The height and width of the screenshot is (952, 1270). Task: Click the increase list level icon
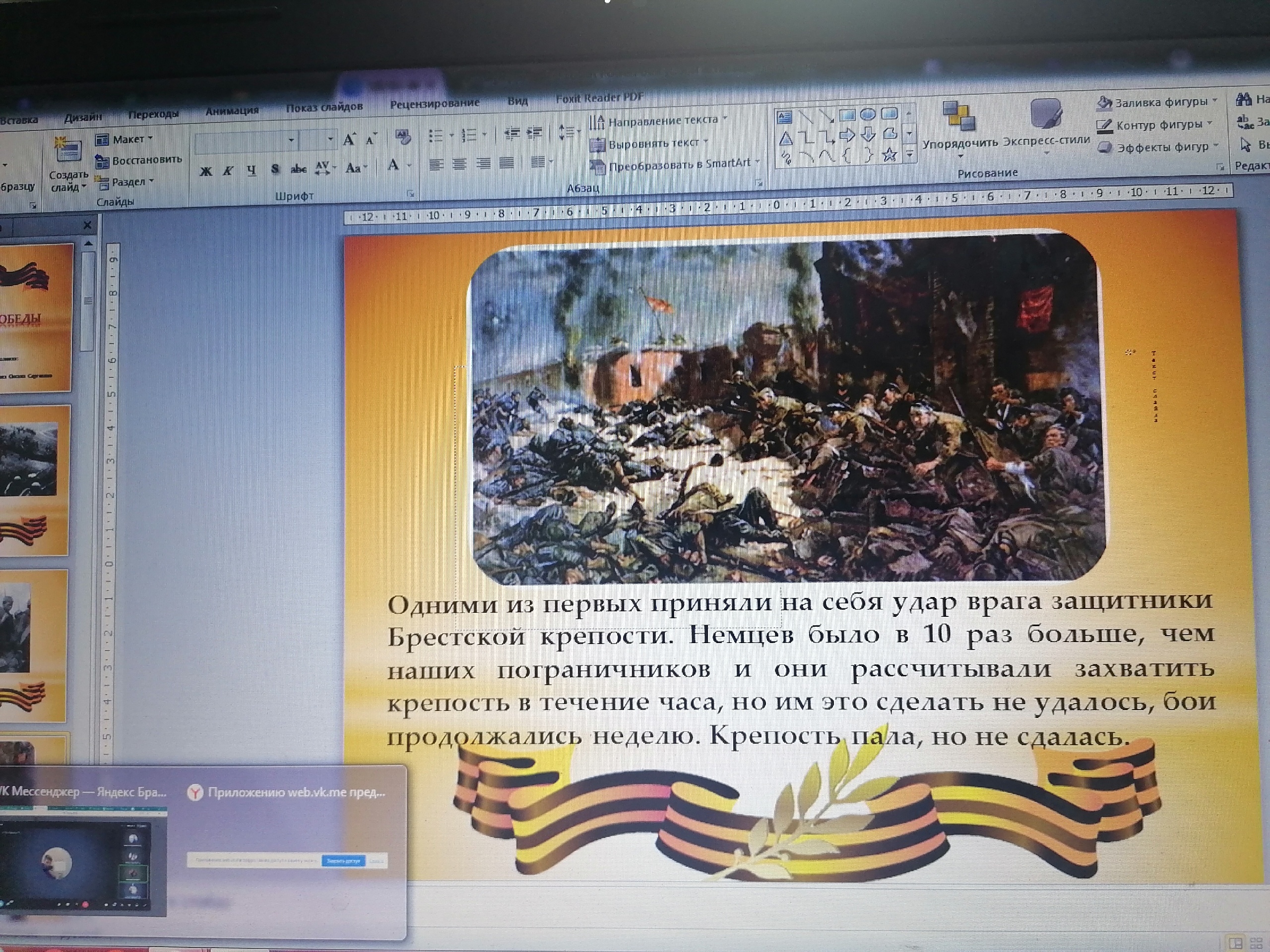534,133
